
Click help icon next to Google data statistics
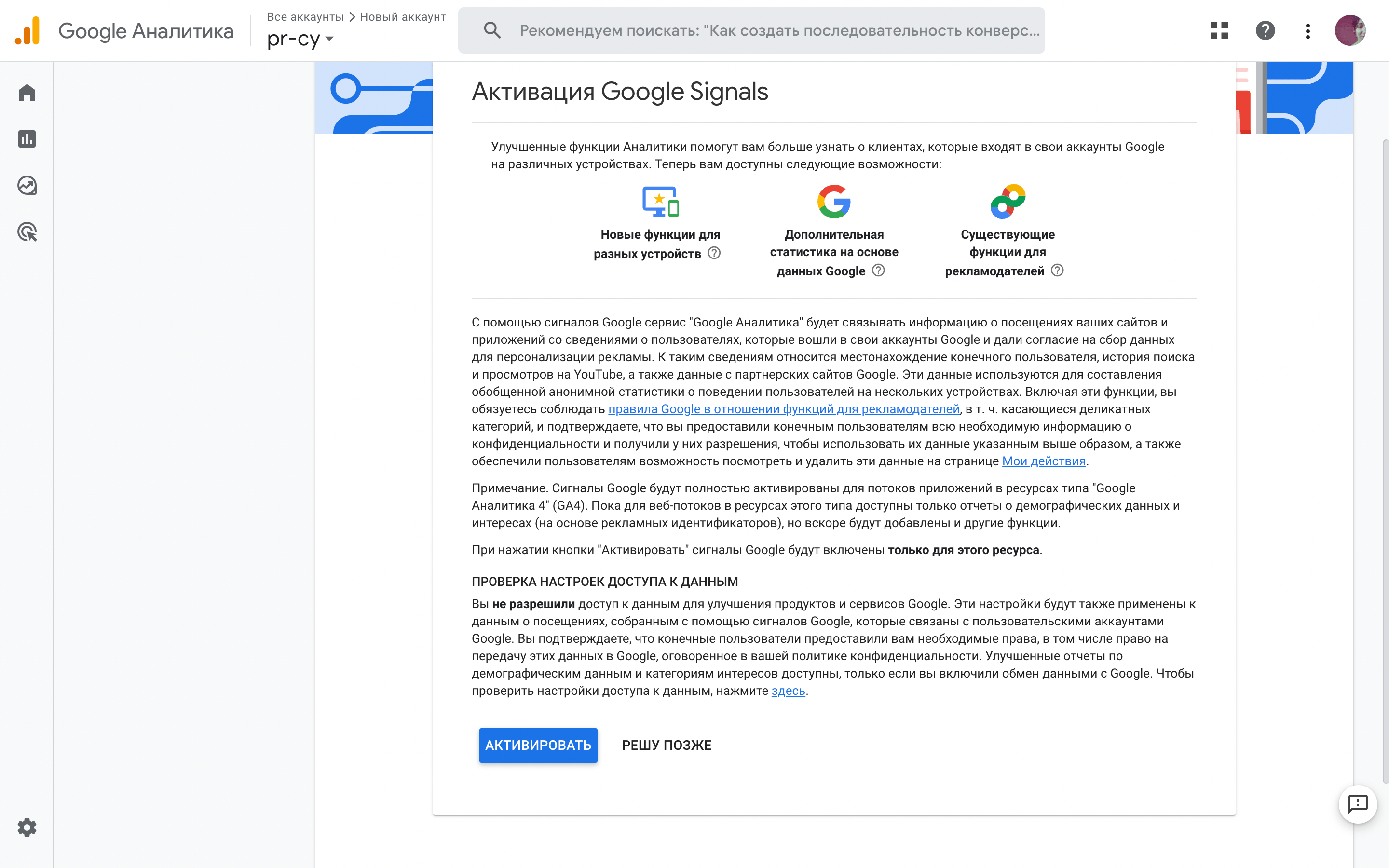point(878,271)
